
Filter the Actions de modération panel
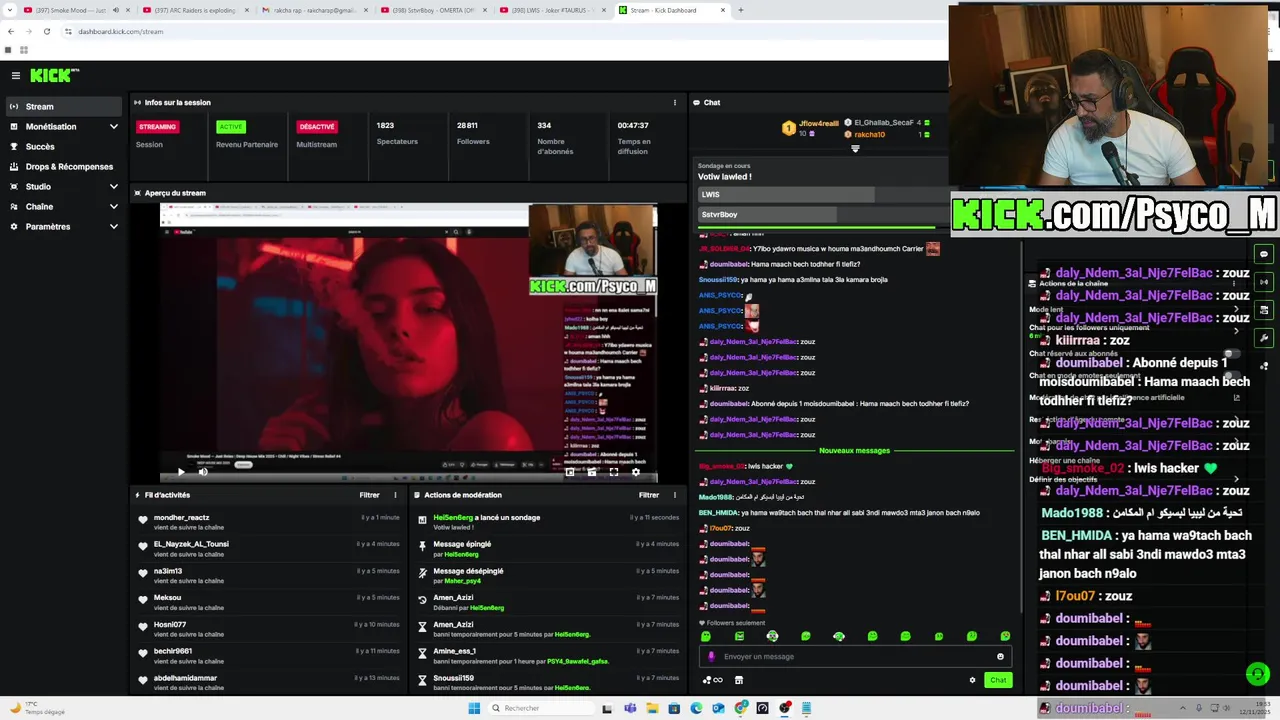point(649,495)
